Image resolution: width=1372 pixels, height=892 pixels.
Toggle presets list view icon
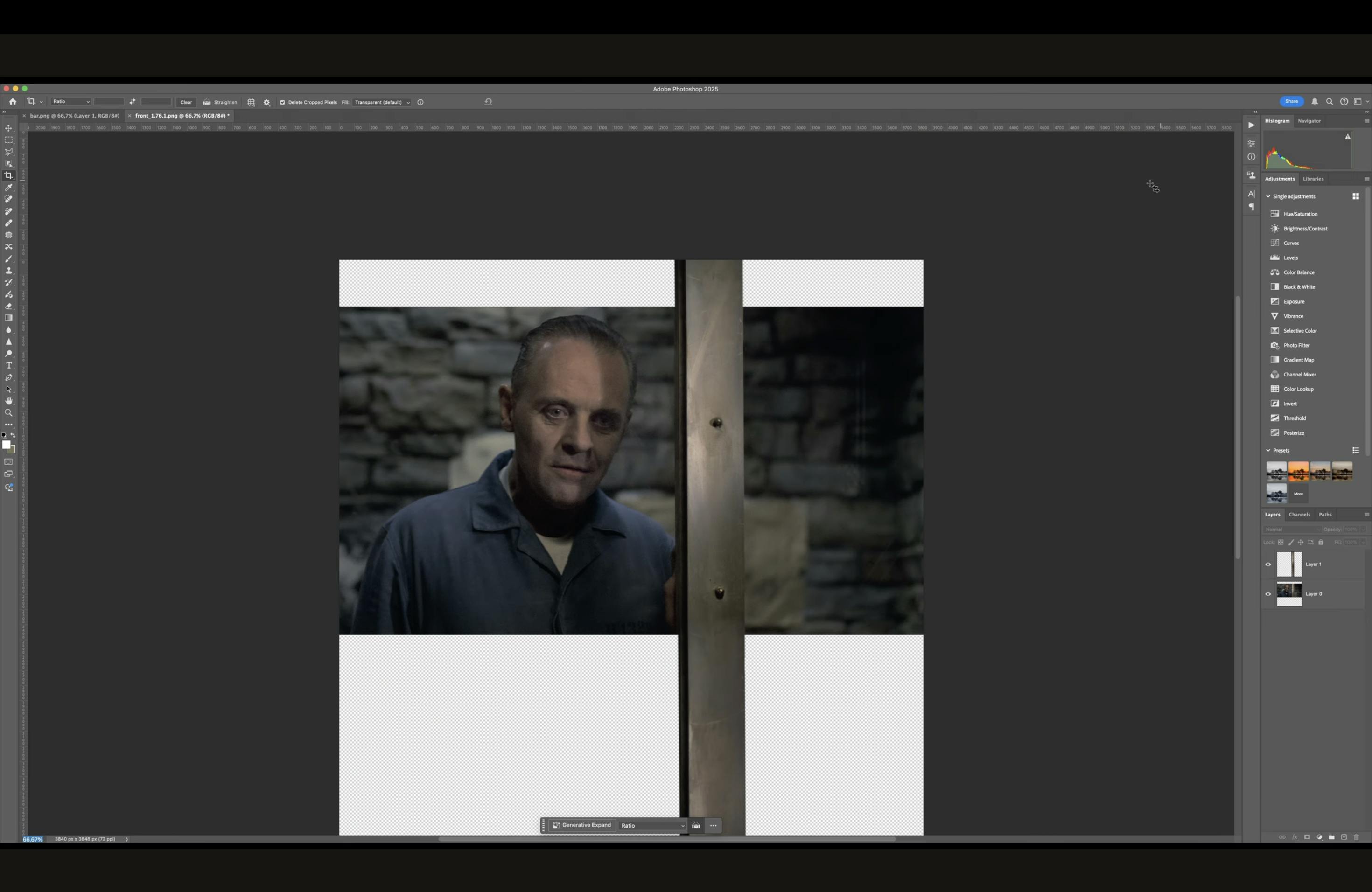tap(1356, 451)
